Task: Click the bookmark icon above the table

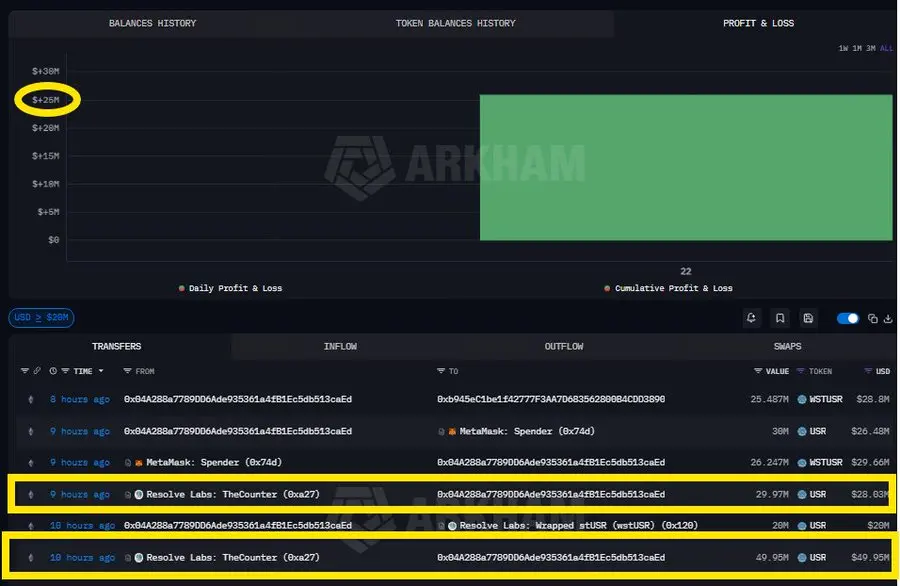Action: click(x=779, y=318)
